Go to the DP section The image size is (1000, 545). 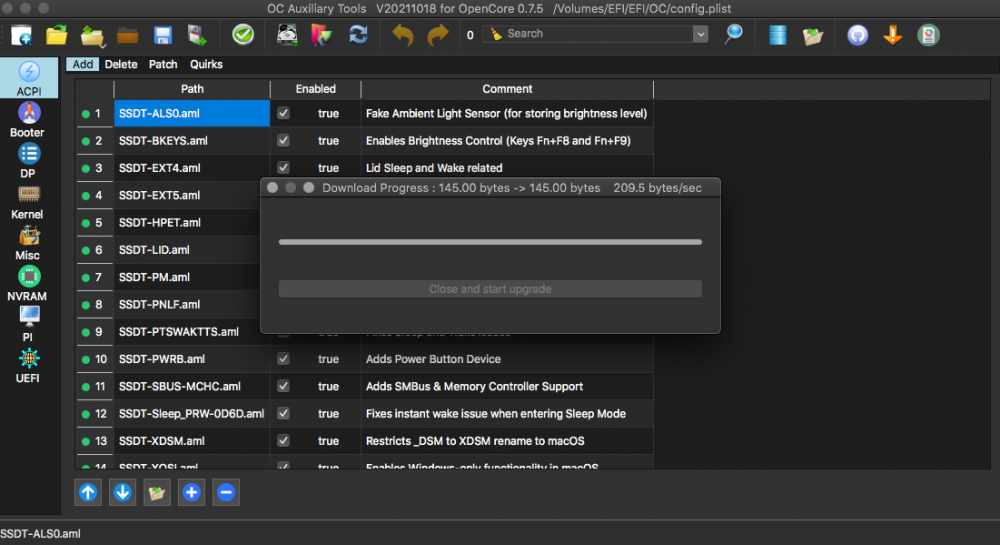(27, 161)
